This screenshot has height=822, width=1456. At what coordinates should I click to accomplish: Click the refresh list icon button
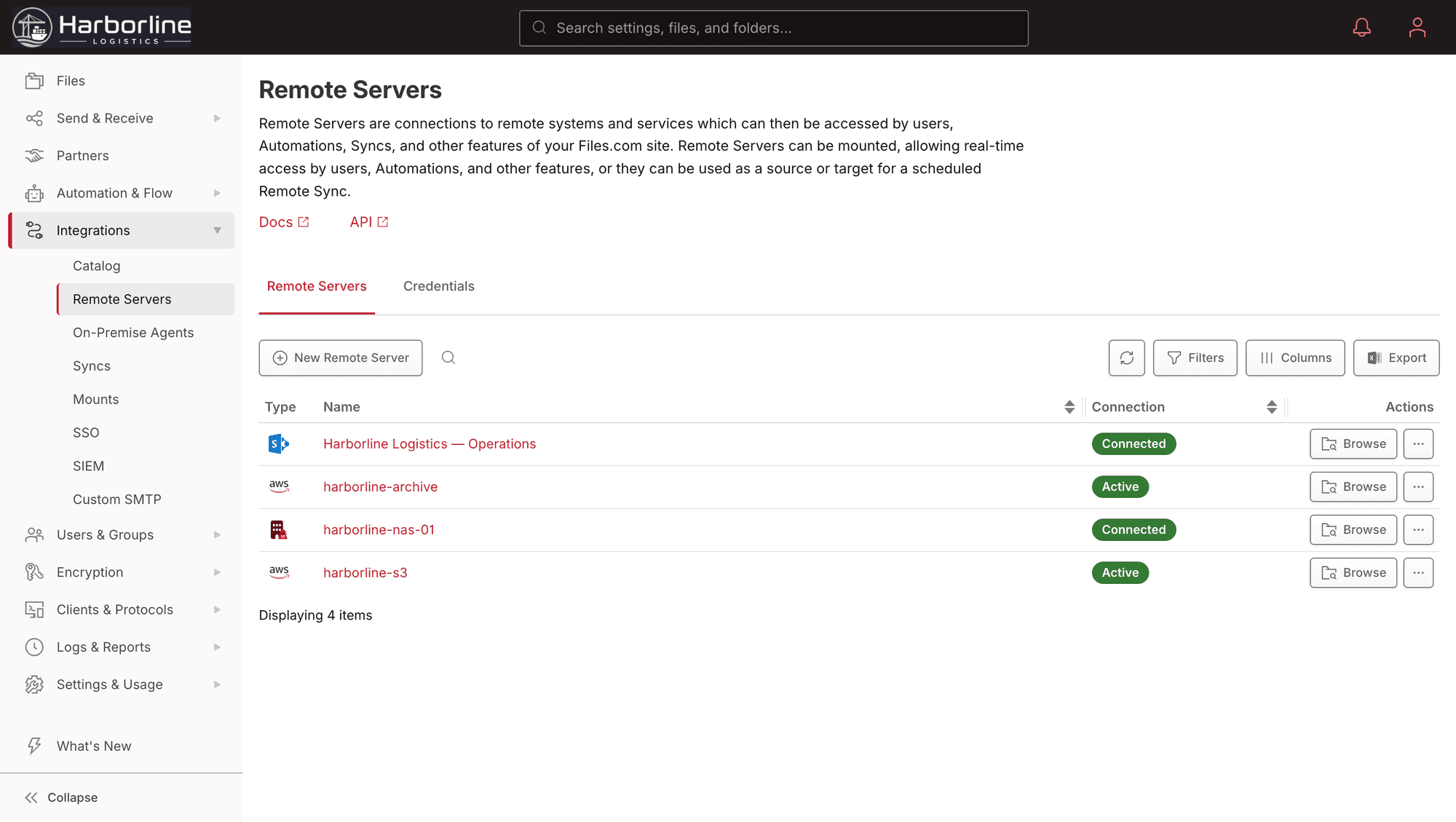pos(1126,357)
